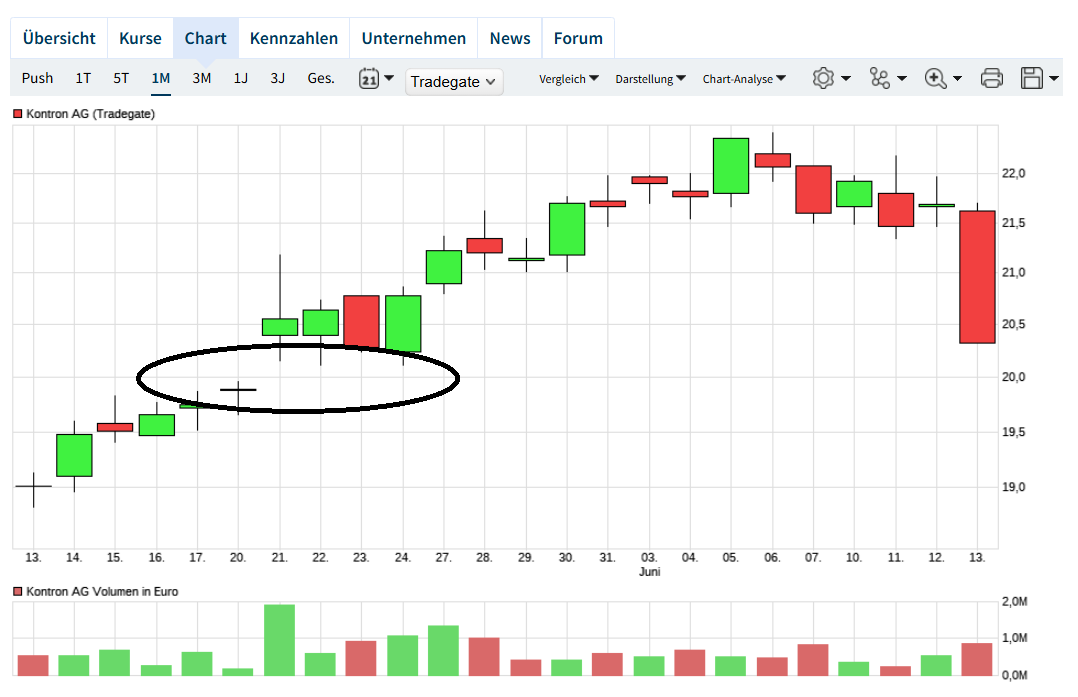Expand the Vergleich dropdown
Viewport: 1078px width, 697px height.
(569, 78)
